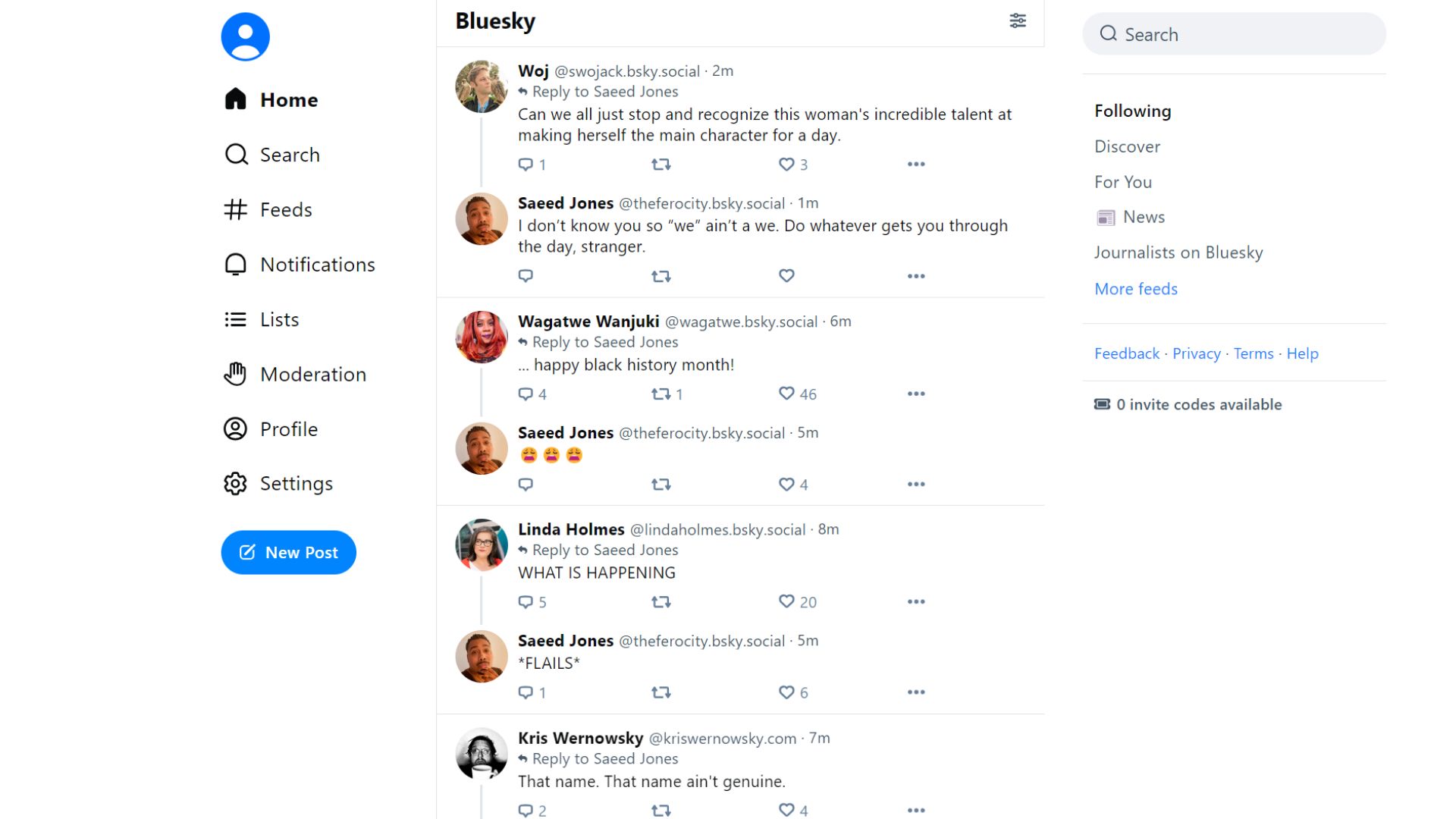Open the Moderation page
This screenshot has height=819, width=1456.
[x=313, y=374]
